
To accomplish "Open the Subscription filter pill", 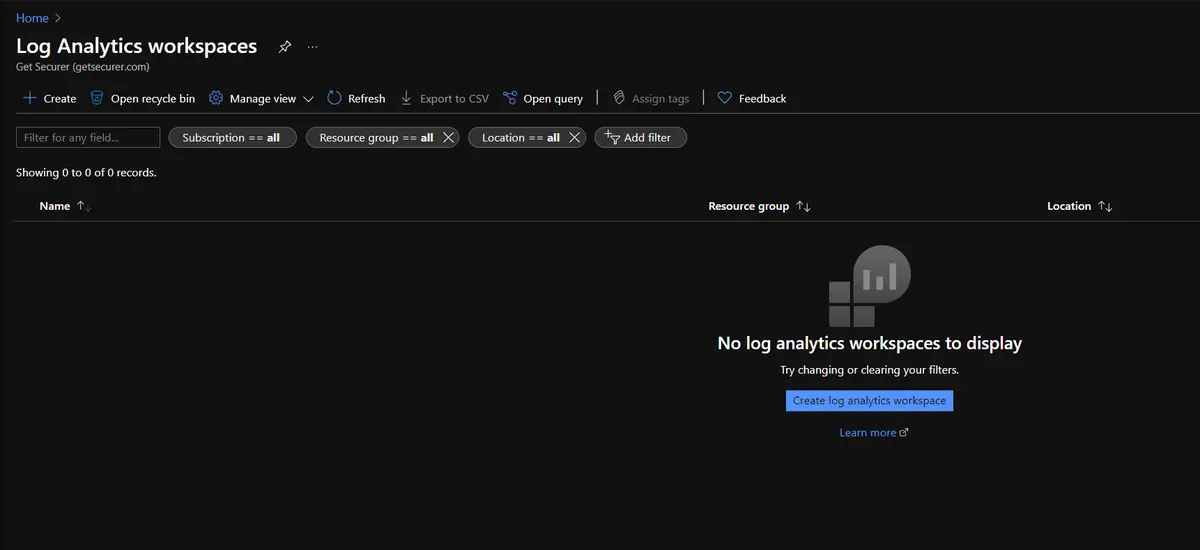I will (x=232, y=138).
